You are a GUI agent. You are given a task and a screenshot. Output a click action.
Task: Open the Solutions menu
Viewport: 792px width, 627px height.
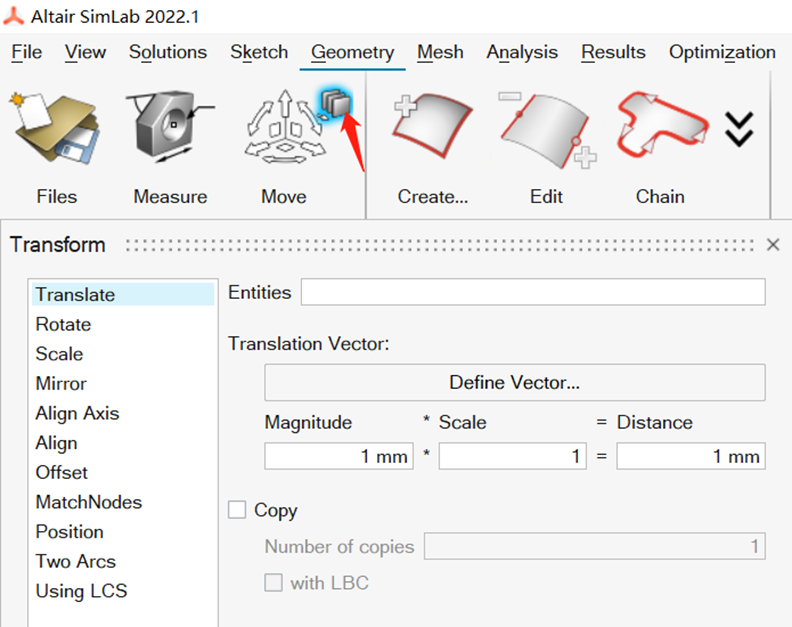pyautogui.click(x=168, y=52)
